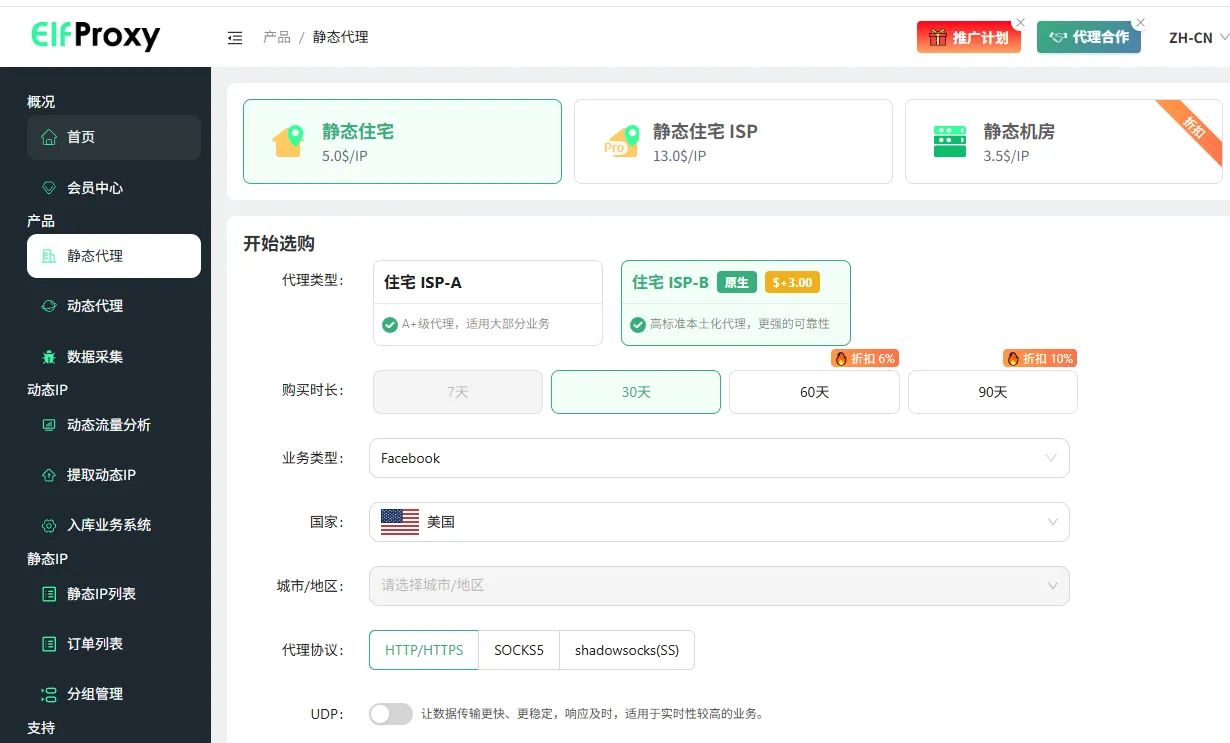The height and width of the screenshot is (743, 1230).
Task: Open the 订单列表 page
Action: coord(85,644)
